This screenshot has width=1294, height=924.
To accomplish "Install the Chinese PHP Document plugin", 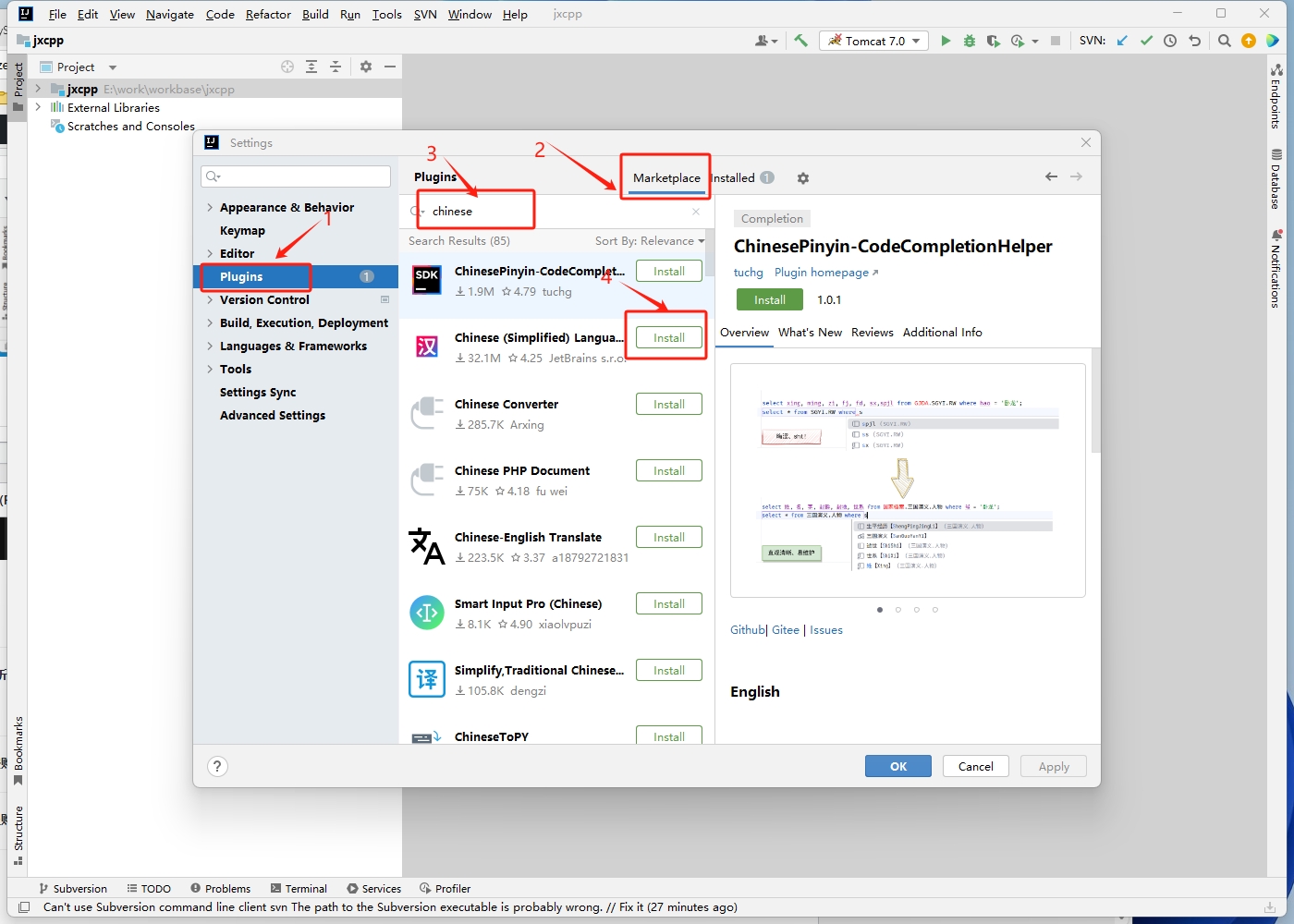I will pos(669,471).
